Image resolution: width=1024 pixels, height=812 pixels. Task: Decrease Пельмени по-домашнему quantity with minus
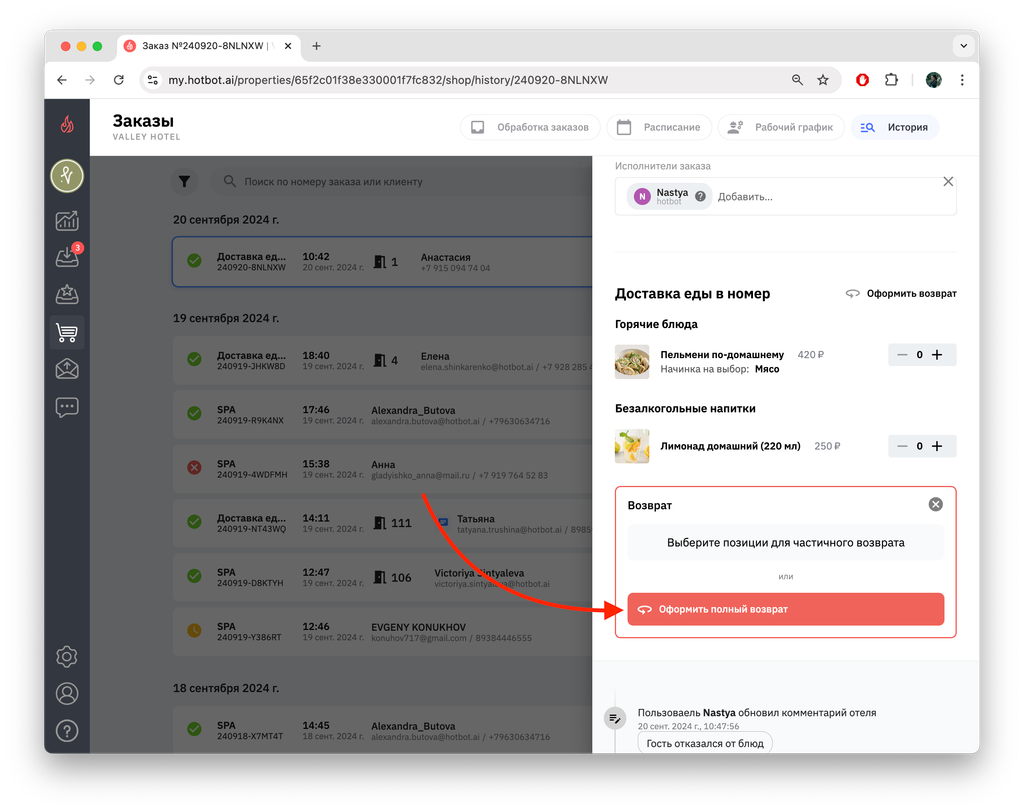(x=902, y=355)
